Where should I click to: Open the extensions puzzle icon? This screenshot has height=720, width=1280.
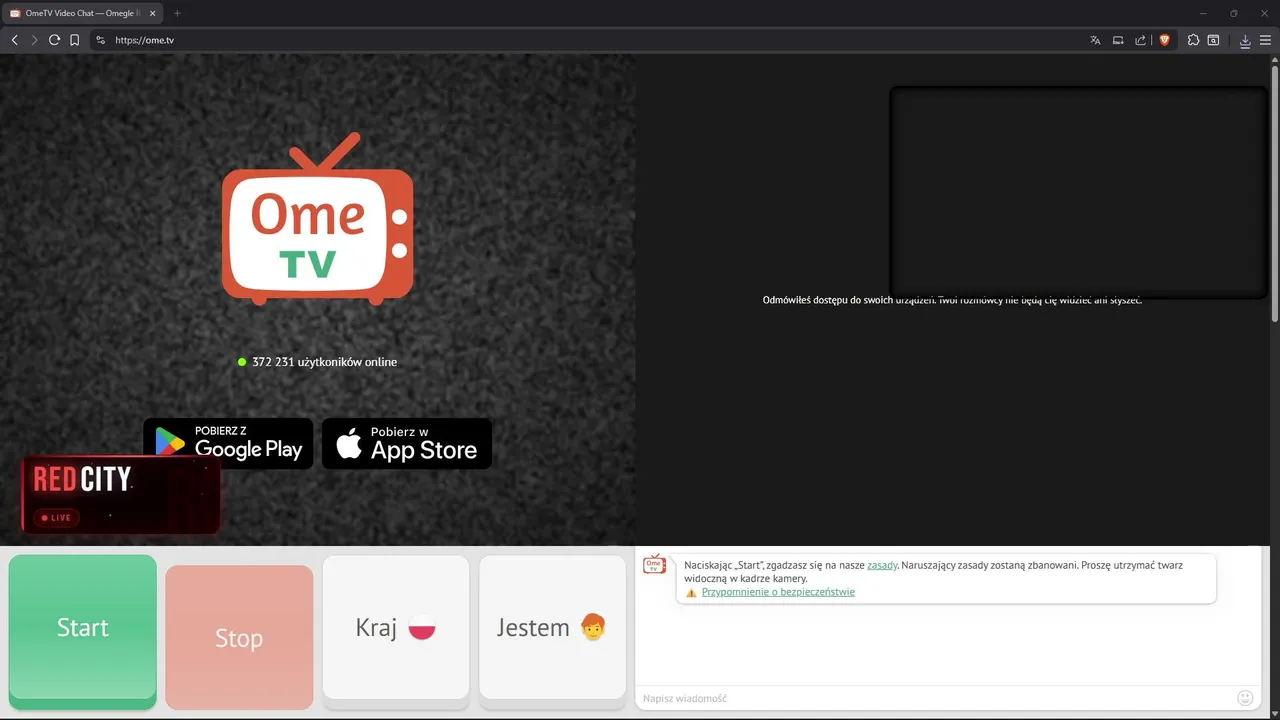(x=1193, y=40)
